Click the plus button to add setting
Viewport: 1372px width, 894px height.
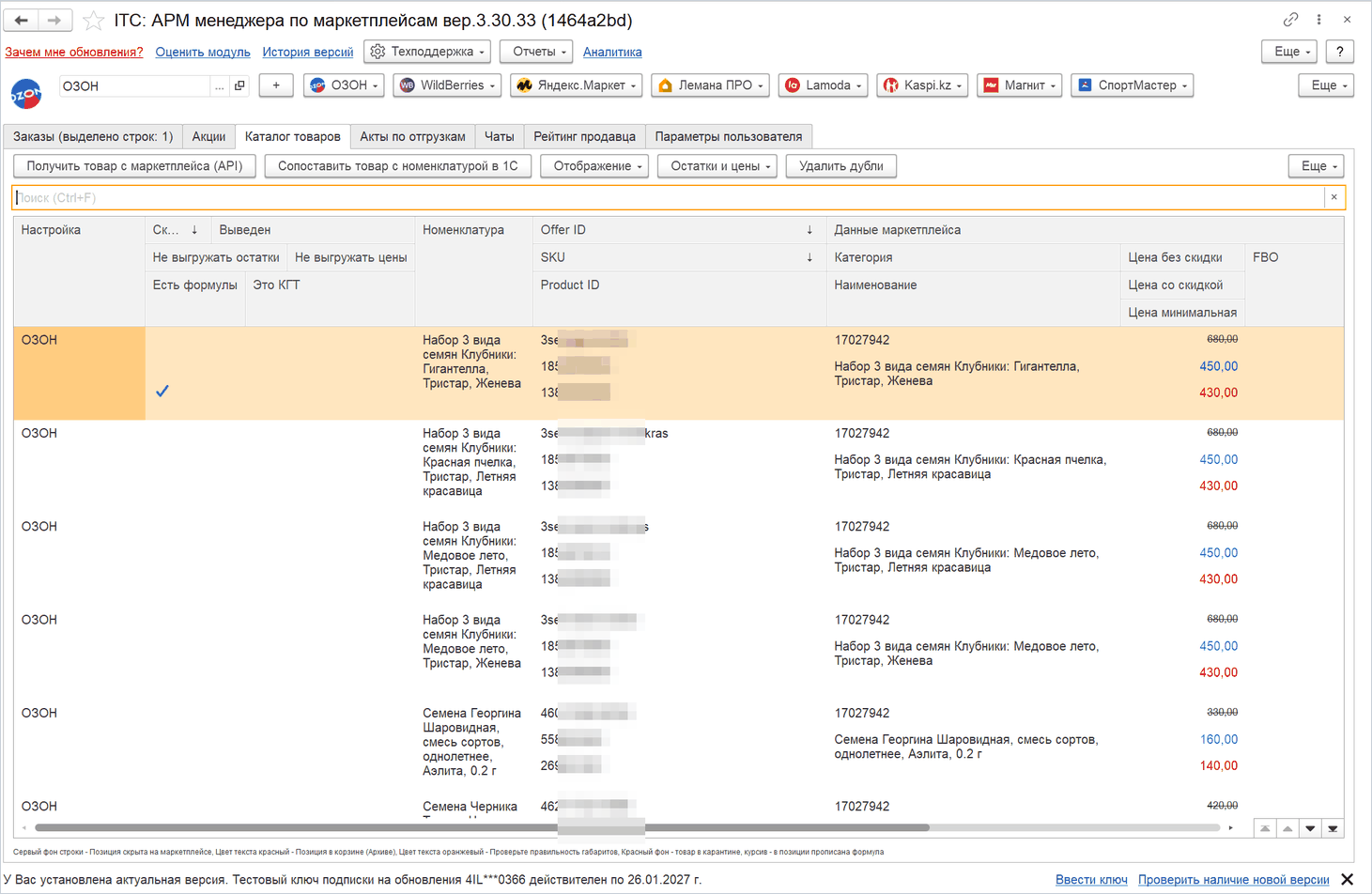click(x=276, y=85)
